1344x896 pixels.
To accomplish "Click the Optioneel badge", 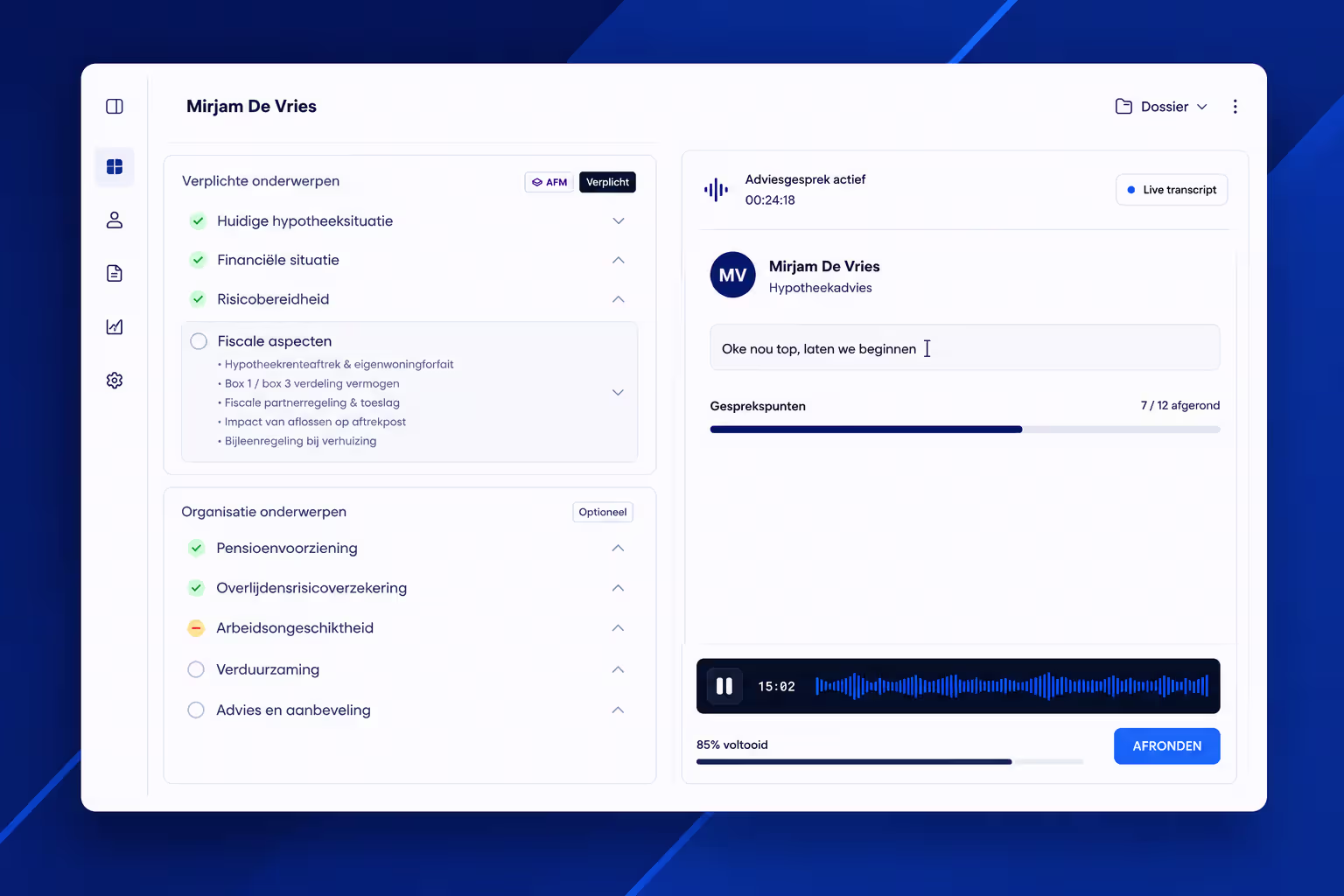I will coord(603,512).
